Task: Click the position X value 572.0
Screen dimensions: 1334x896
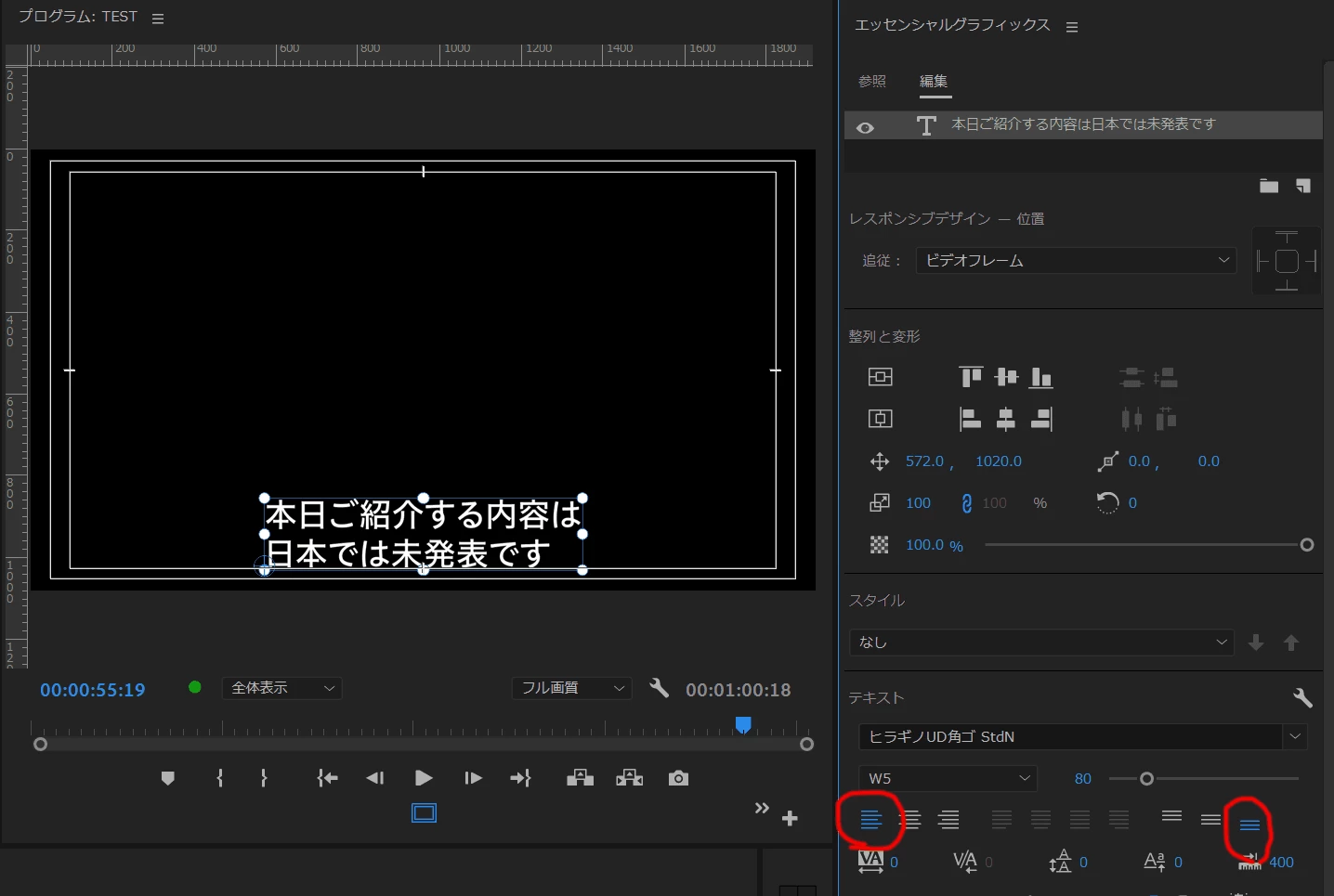Action: coord(924,461)
